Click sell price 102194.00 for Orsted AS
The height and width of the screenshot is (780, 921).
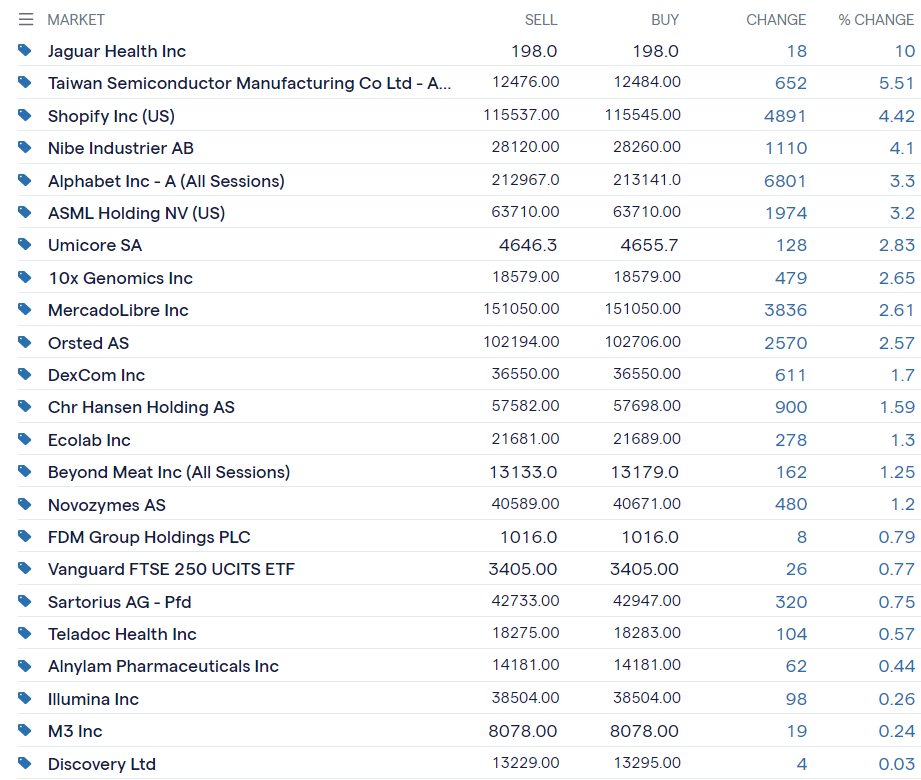click(x=521, y=342)
